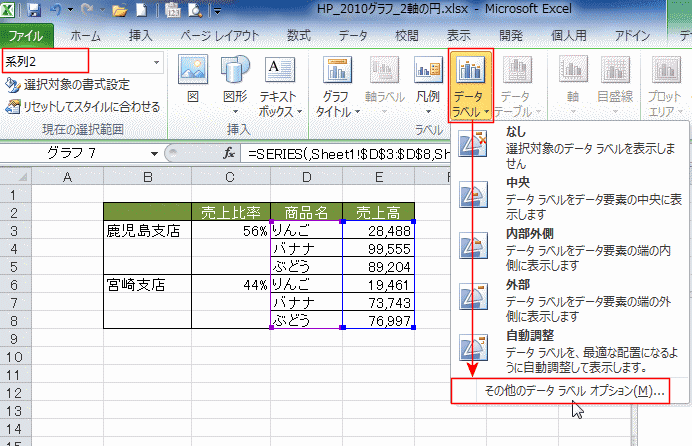This screenshot has width=692, height=446.
Task: Open the Name Box dropdown arrow
Action: (x=154, y=154)
